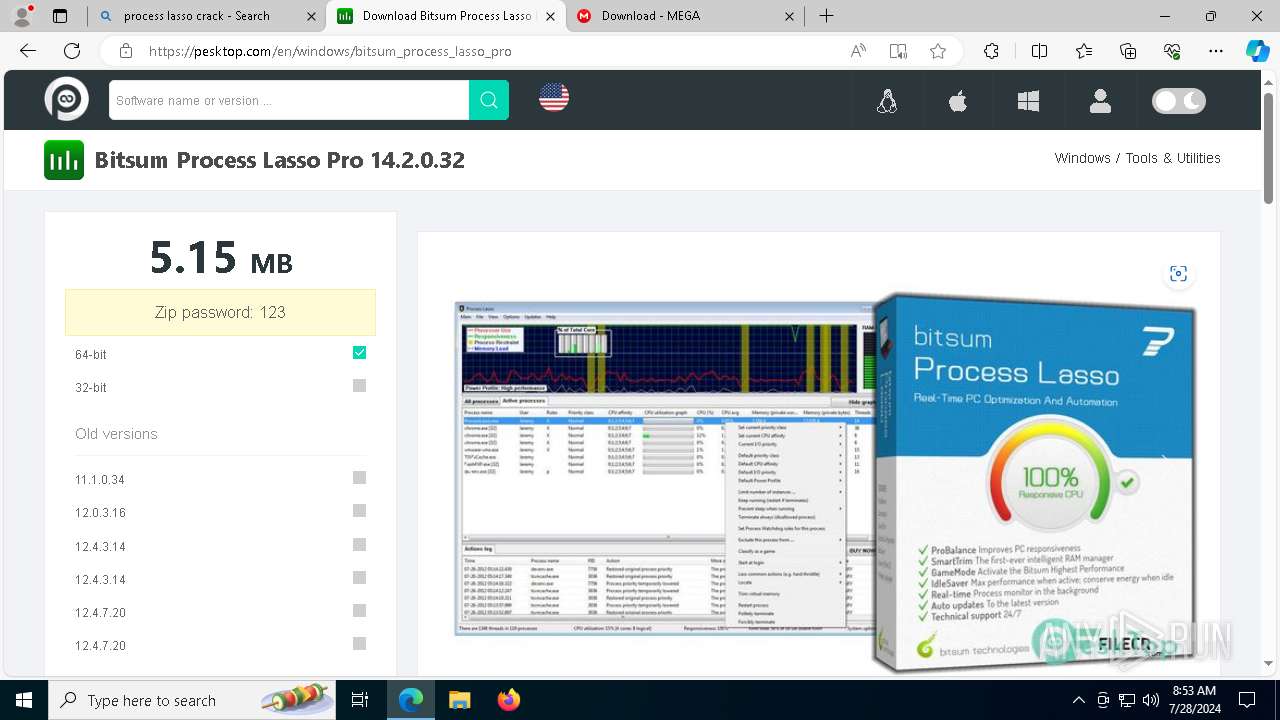The width and height of the screenshot is (1280, 720).
Task: Click the green search magnifier button
Action: [x=489, y=100]
